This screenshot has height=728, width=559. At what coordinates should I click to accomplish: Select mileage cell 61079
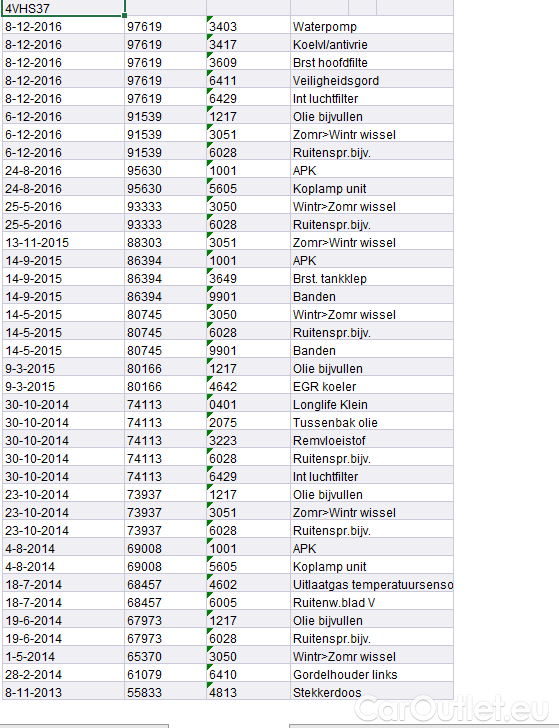point(165,675)
